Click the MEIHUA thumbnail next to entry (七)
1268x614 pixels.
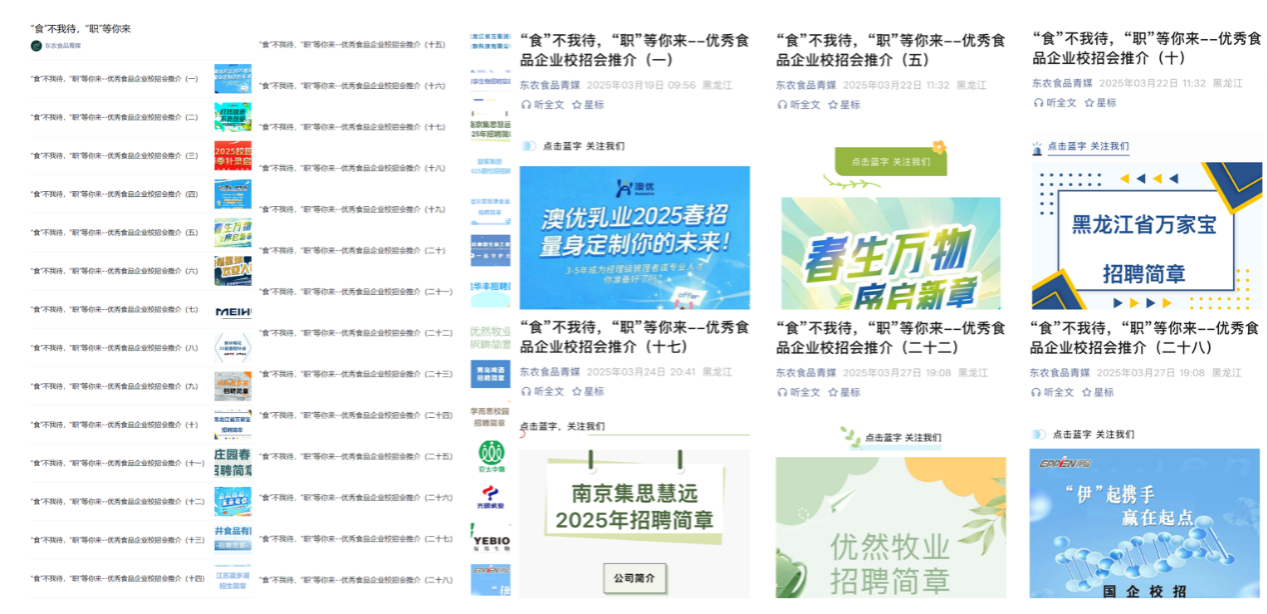233,310
